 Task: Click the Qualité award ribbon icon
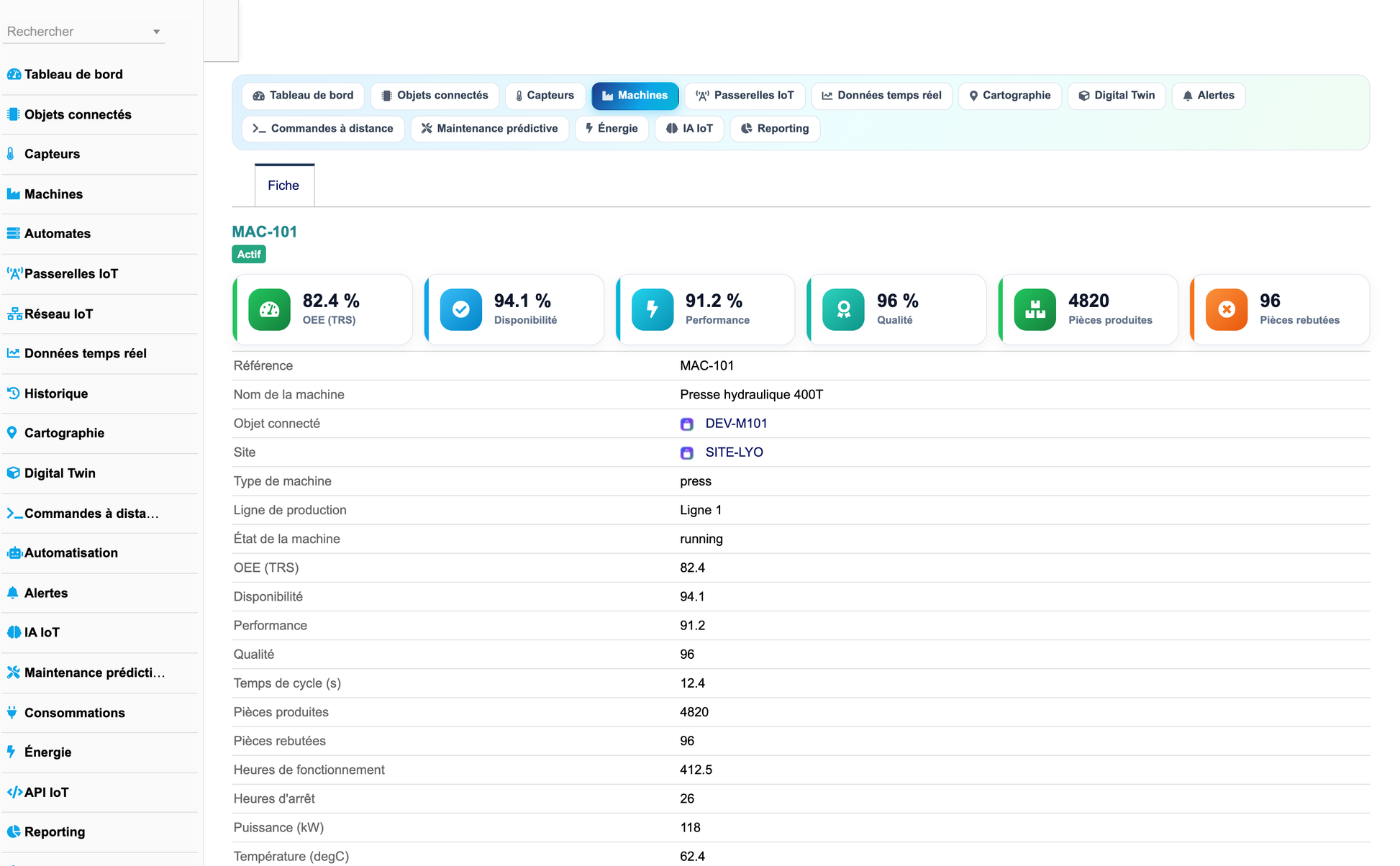point(843,309)
